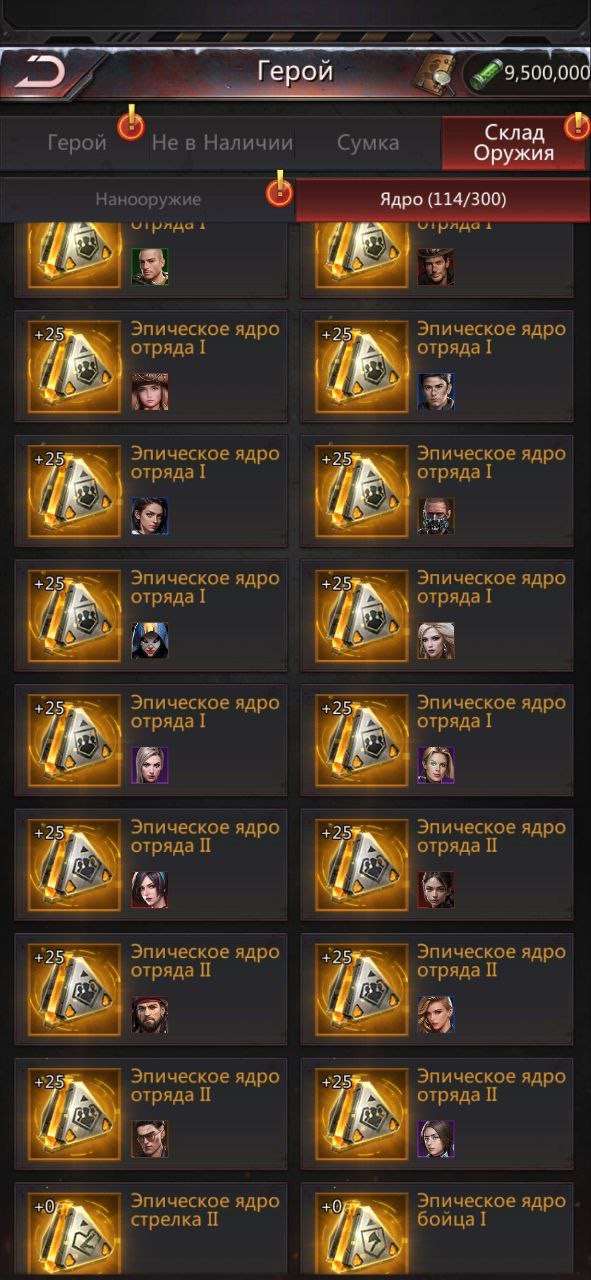
Task: Tap the green cash currency icon
Action: [486, 73]
